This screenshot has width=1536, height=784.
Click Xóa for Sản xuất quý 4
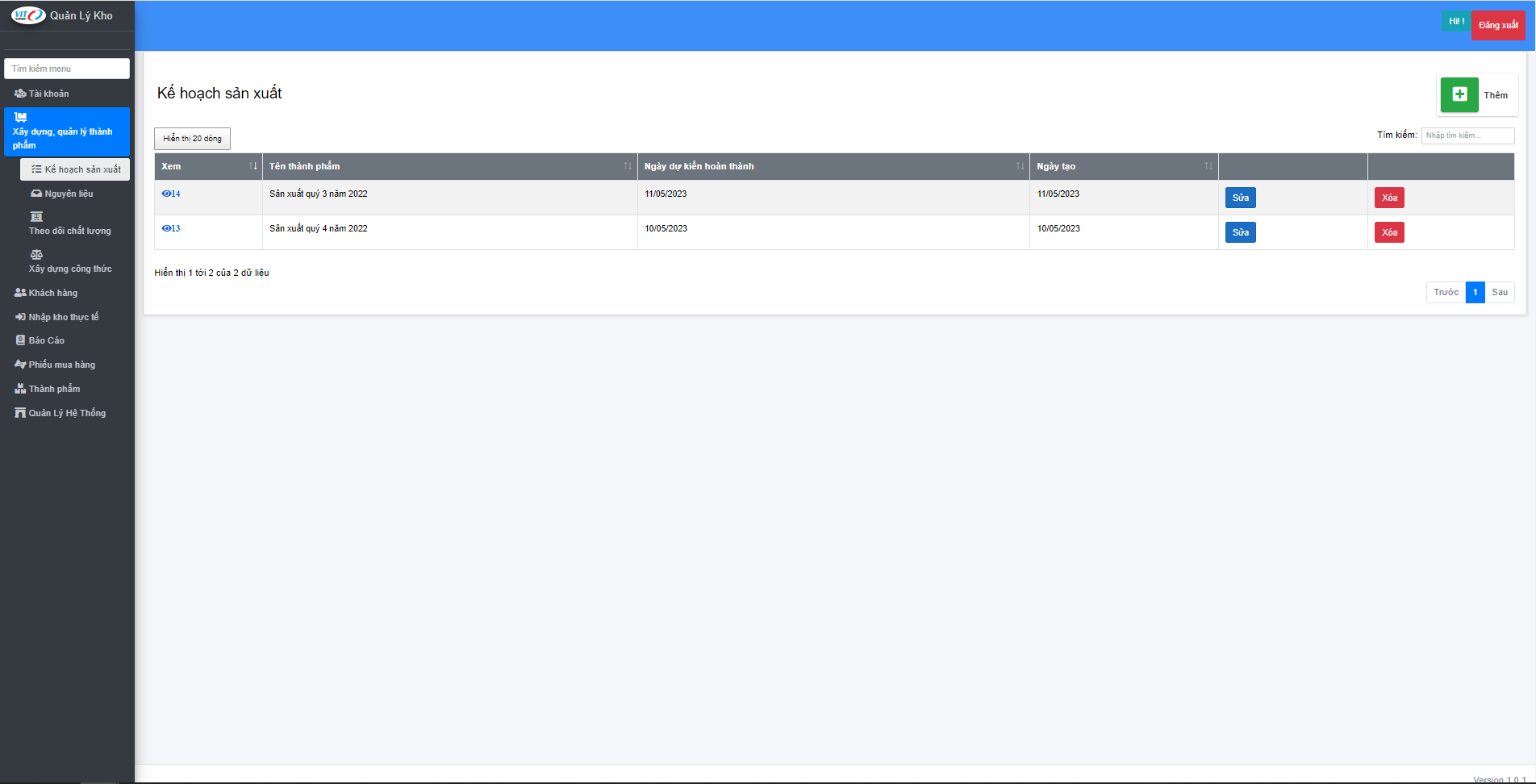[x=1389, y=232]
